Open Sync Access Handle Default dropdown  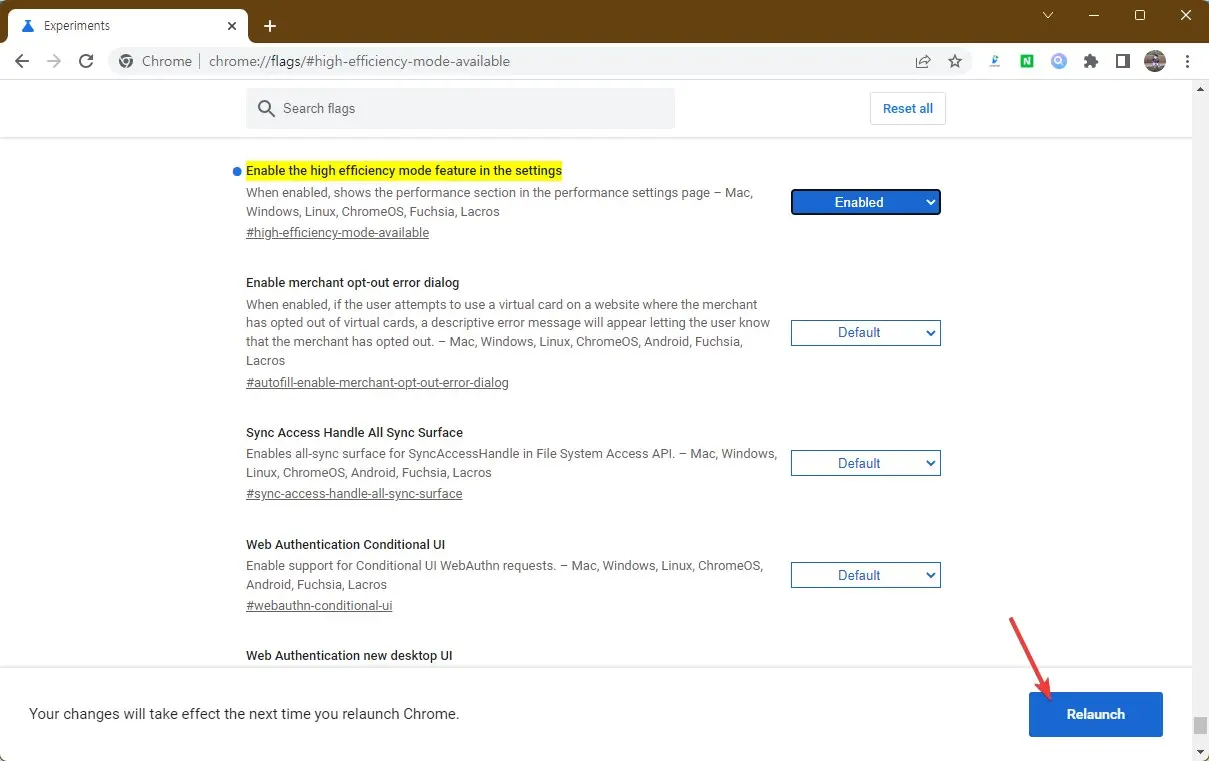[x=866, y=463]
